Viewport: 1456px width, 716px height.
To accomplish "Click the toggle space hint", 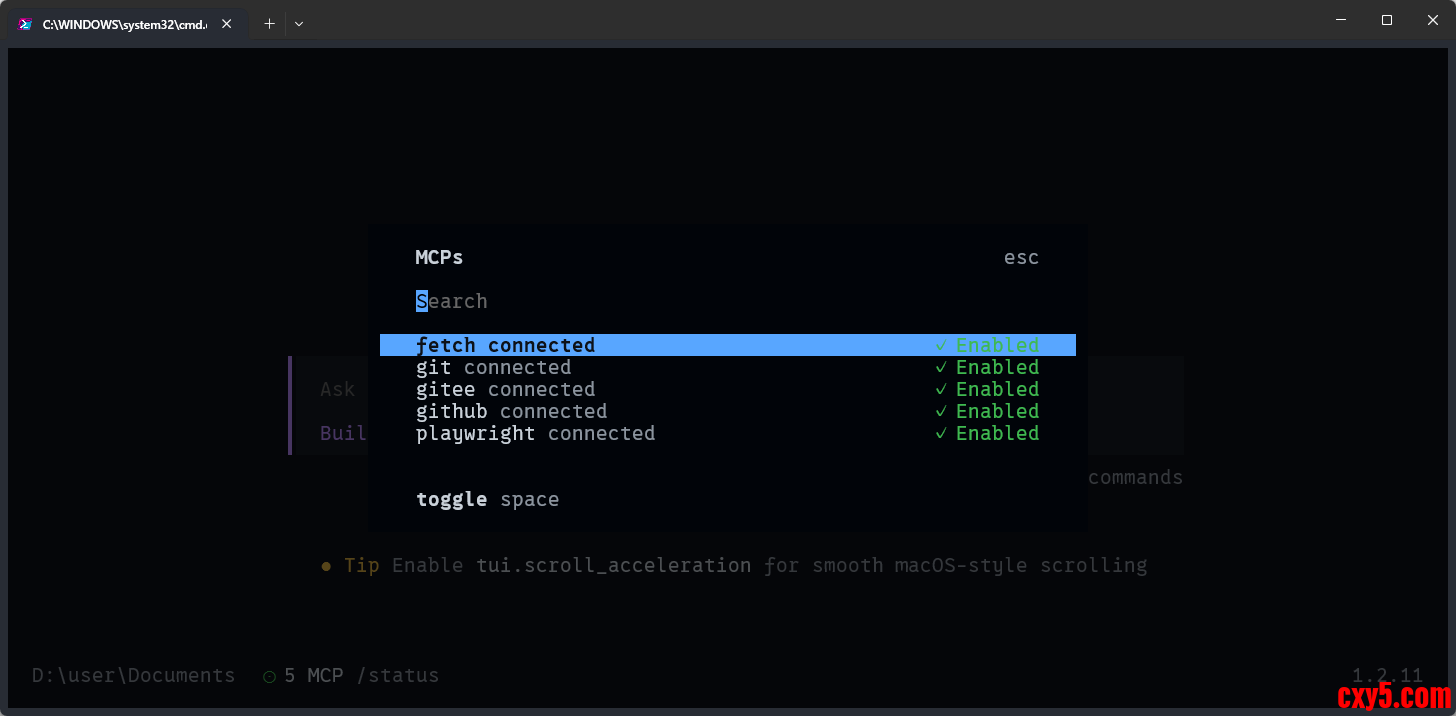I will [487, 499].
